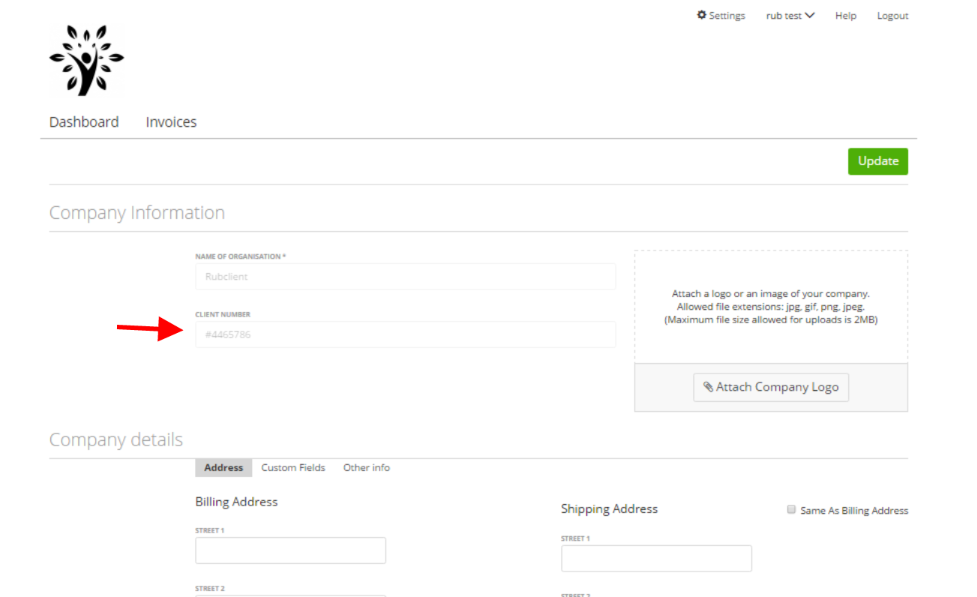Screen dimensions: 977x597
Task: Click the Settings text link
Action: (727, 16)
